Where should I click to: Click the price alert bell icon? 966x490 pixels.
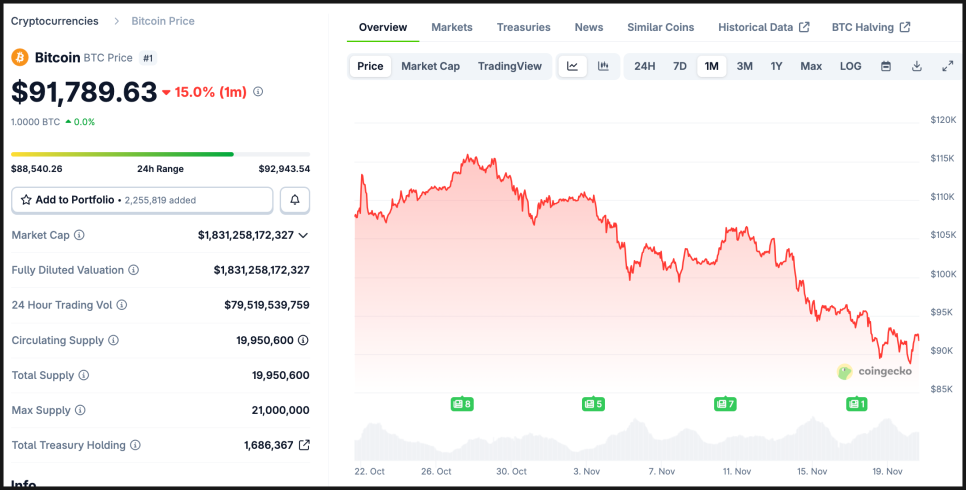[x=295, y=200]
